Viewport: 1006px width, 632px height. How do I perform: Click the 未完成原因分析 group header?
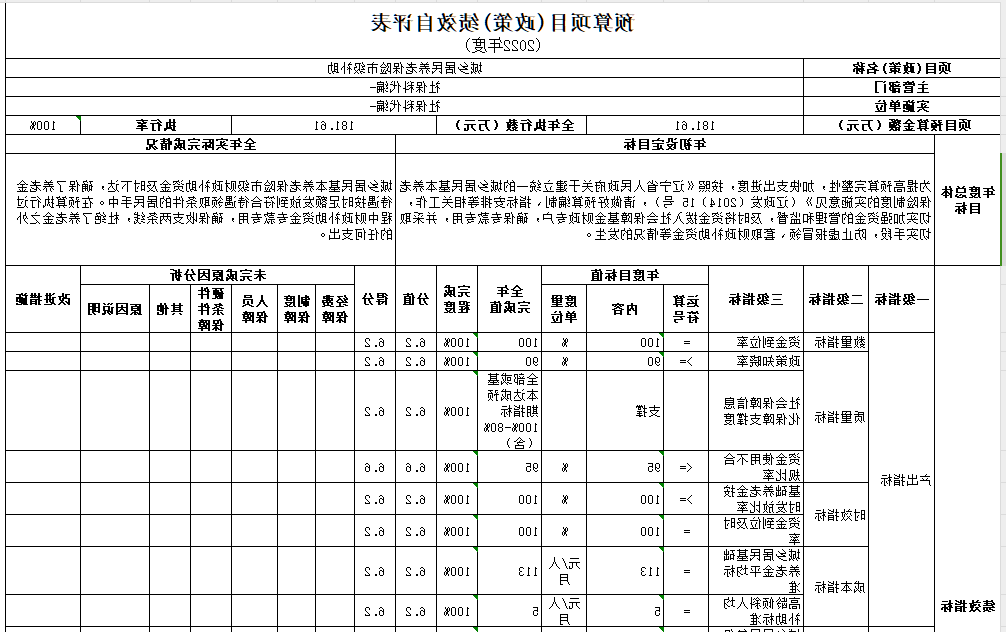click(x=217, y=275)
